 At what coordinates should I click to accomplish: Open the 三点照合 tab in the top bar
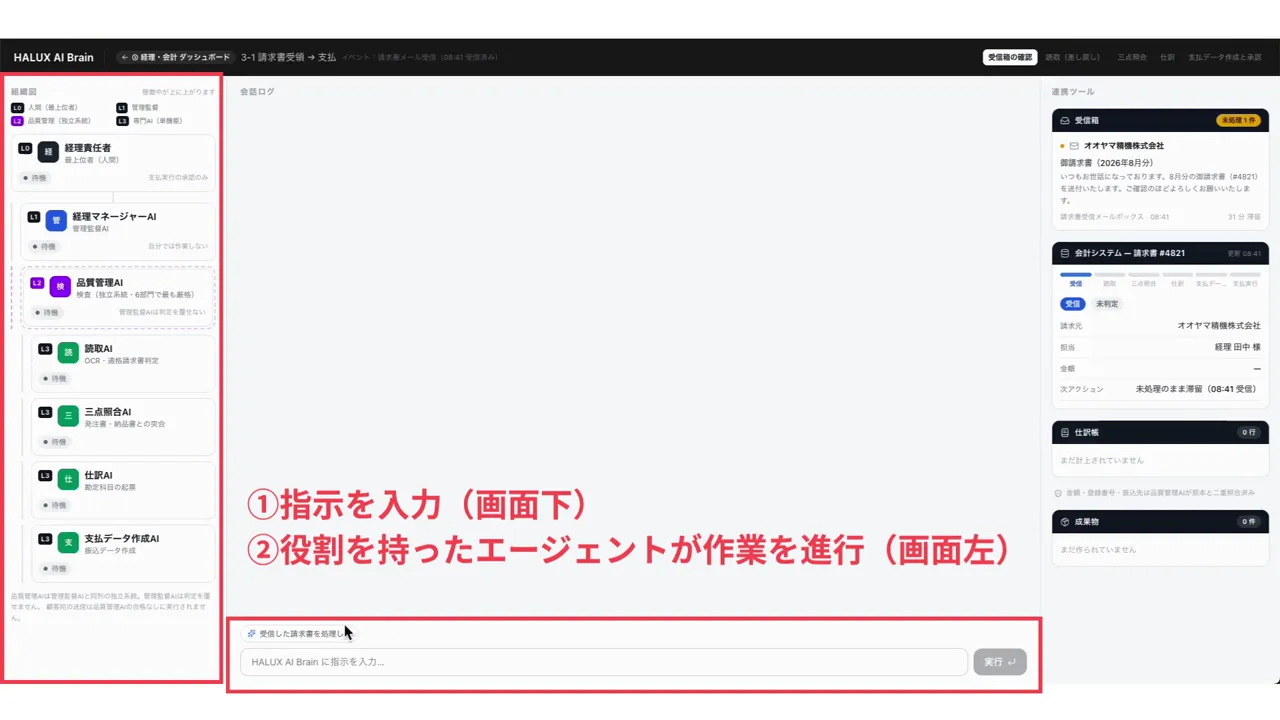1132,57
